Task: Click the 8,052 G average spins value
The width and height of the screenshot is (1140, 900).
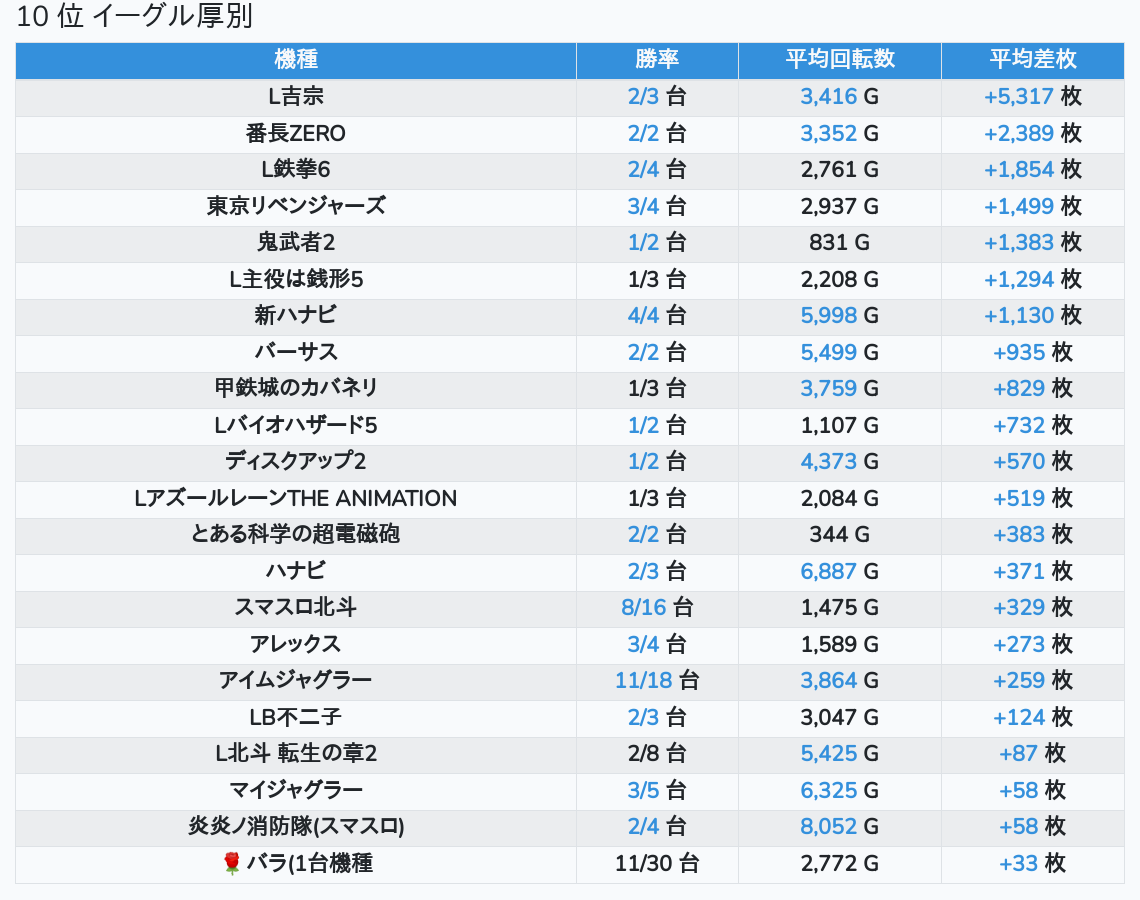Action: (840, 827)
